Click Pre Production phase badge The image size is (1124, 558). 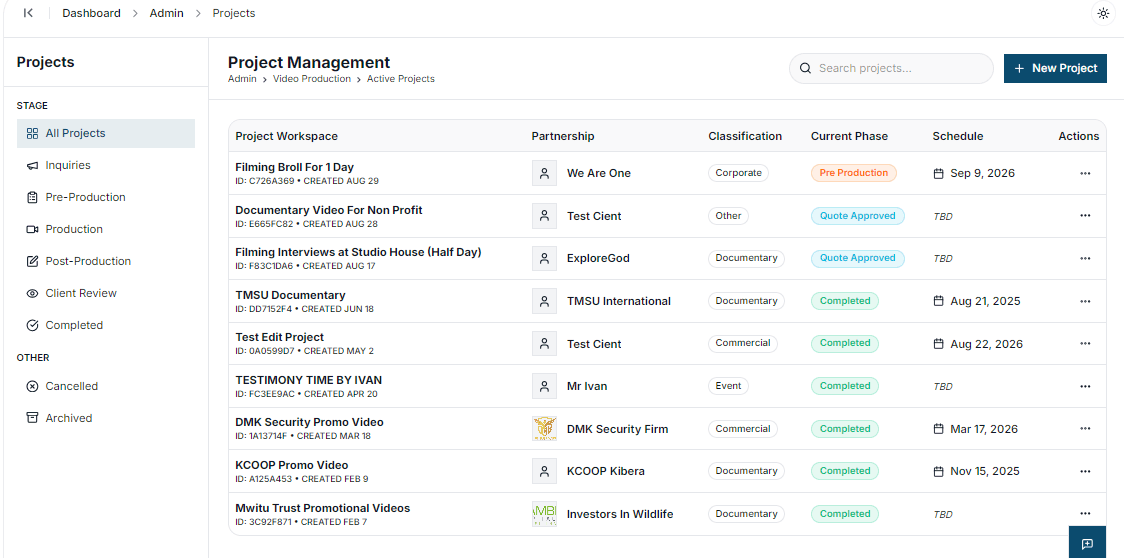coord(854,173)
